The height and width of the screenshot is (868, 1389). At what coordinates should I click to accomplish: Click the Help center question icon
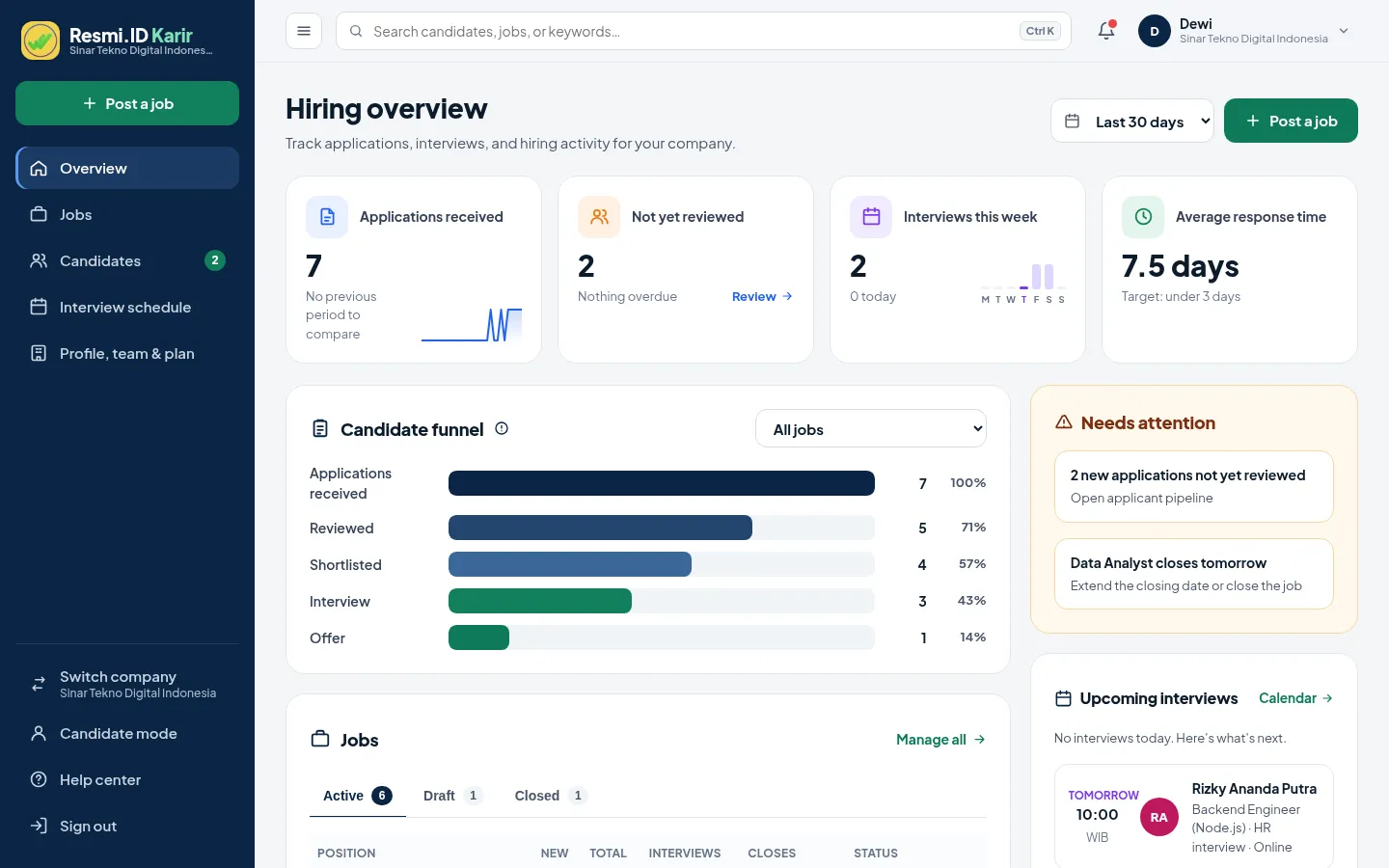(39, 779)
